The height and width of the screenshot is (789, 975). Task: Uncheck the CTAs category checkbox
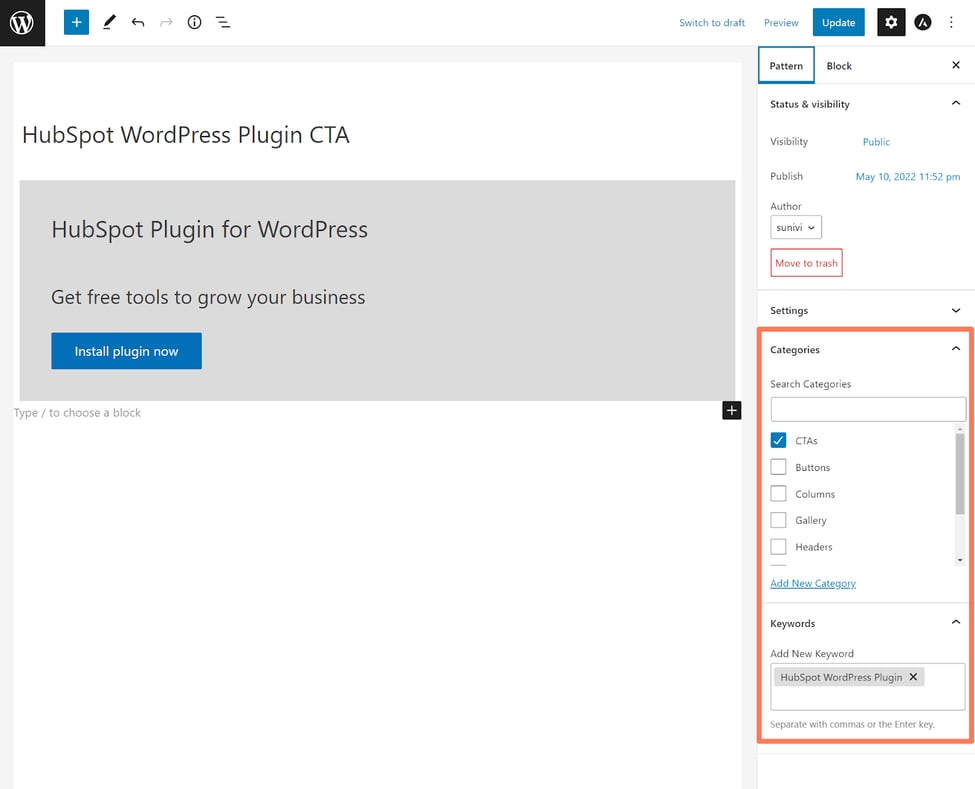click(x=779, y=441)
